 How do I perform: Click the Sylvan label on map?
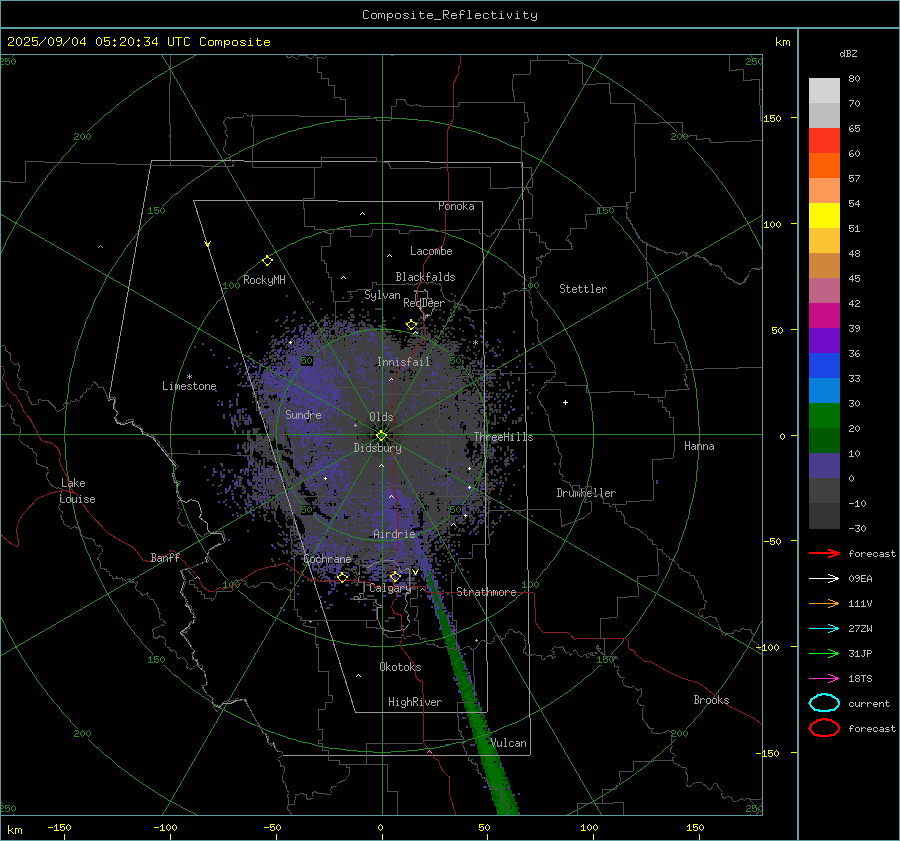[x=382, y=295]
